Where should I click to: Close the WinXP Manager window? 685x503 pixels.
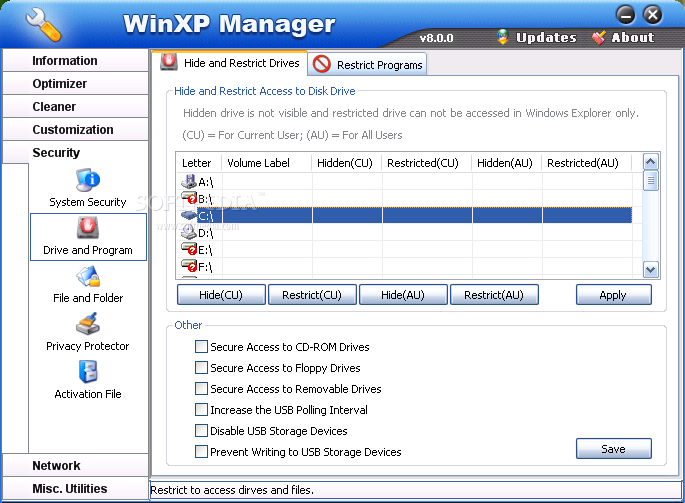pyautogui.click(x=653, y=15)
